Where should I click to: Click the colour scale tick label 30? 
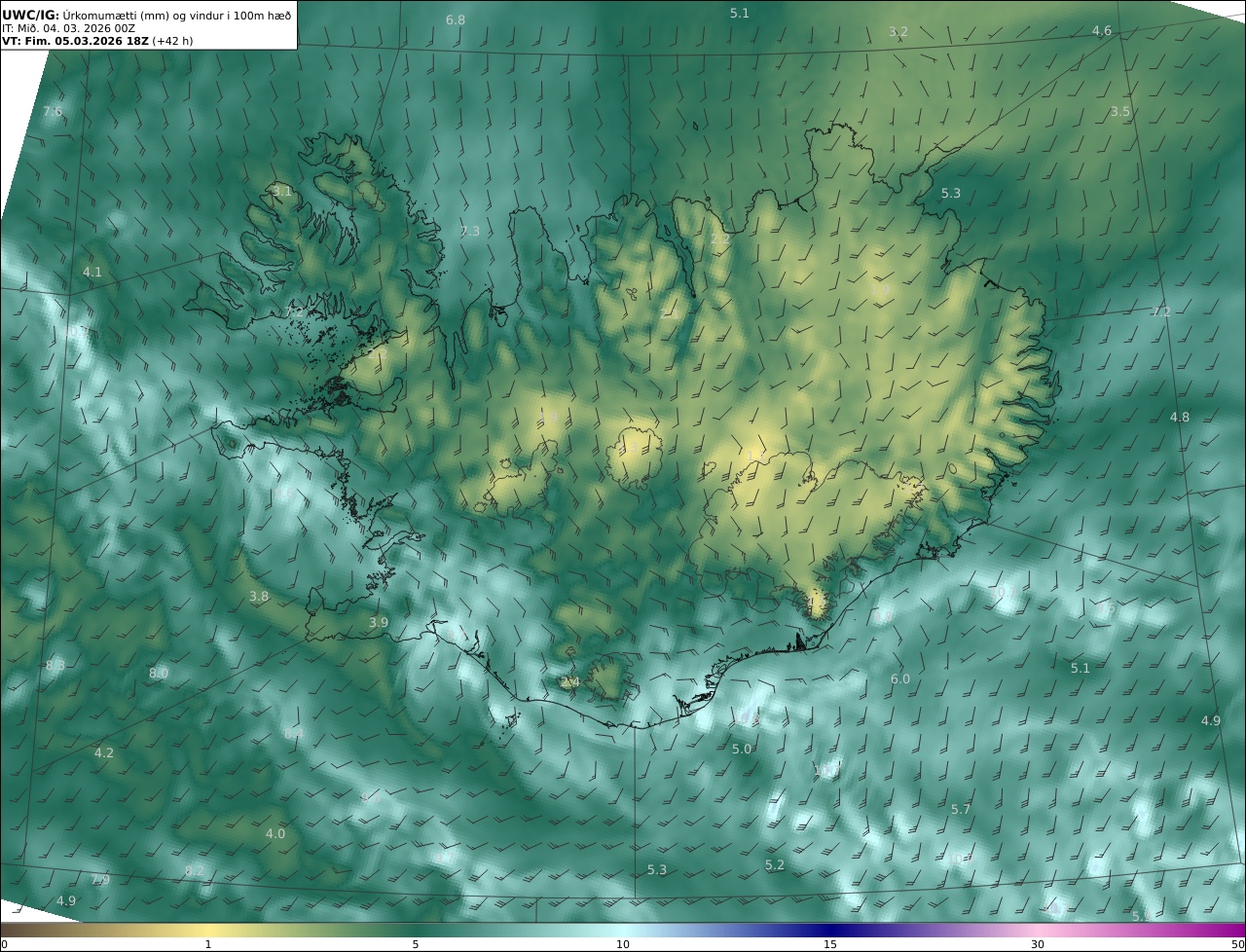1038,944
